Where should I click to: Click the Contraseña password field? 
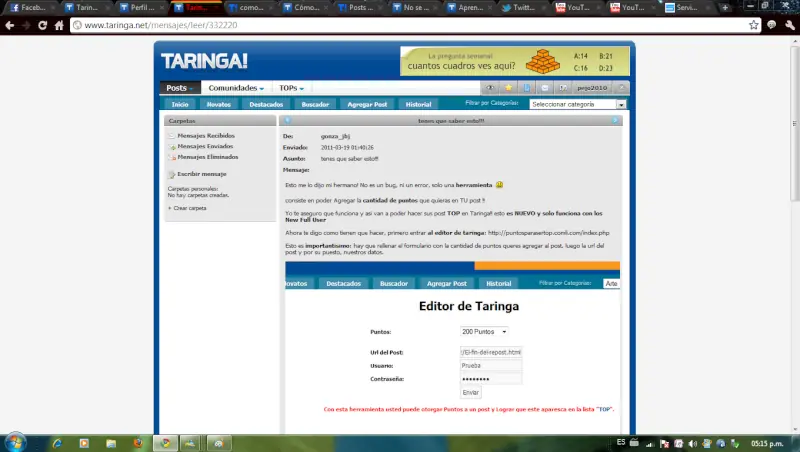491,379
